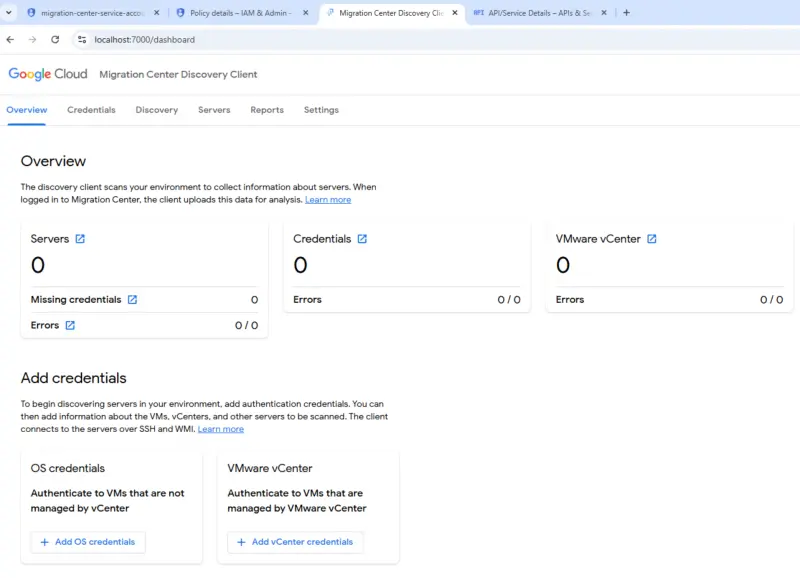Switch to the Discovery tab

point(156,110)
